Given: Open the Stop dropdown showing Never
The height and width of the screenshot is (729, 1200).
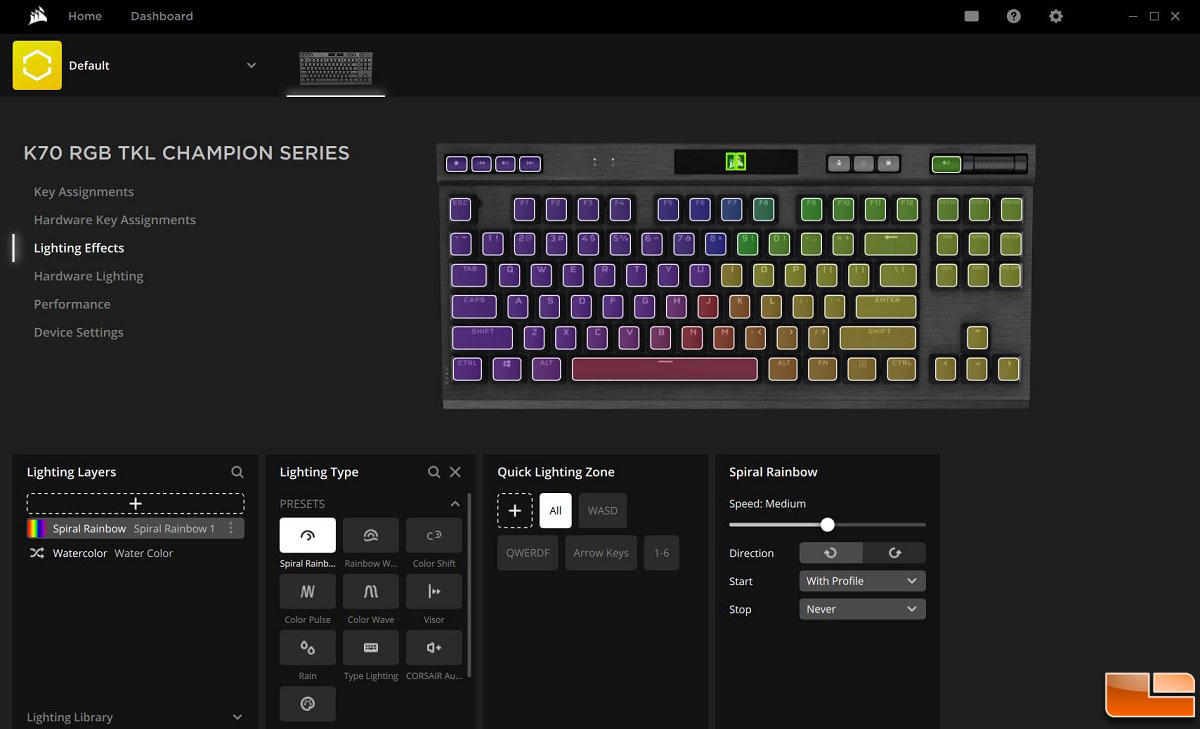Looking at the screenshot, I should tap(862, 609).
